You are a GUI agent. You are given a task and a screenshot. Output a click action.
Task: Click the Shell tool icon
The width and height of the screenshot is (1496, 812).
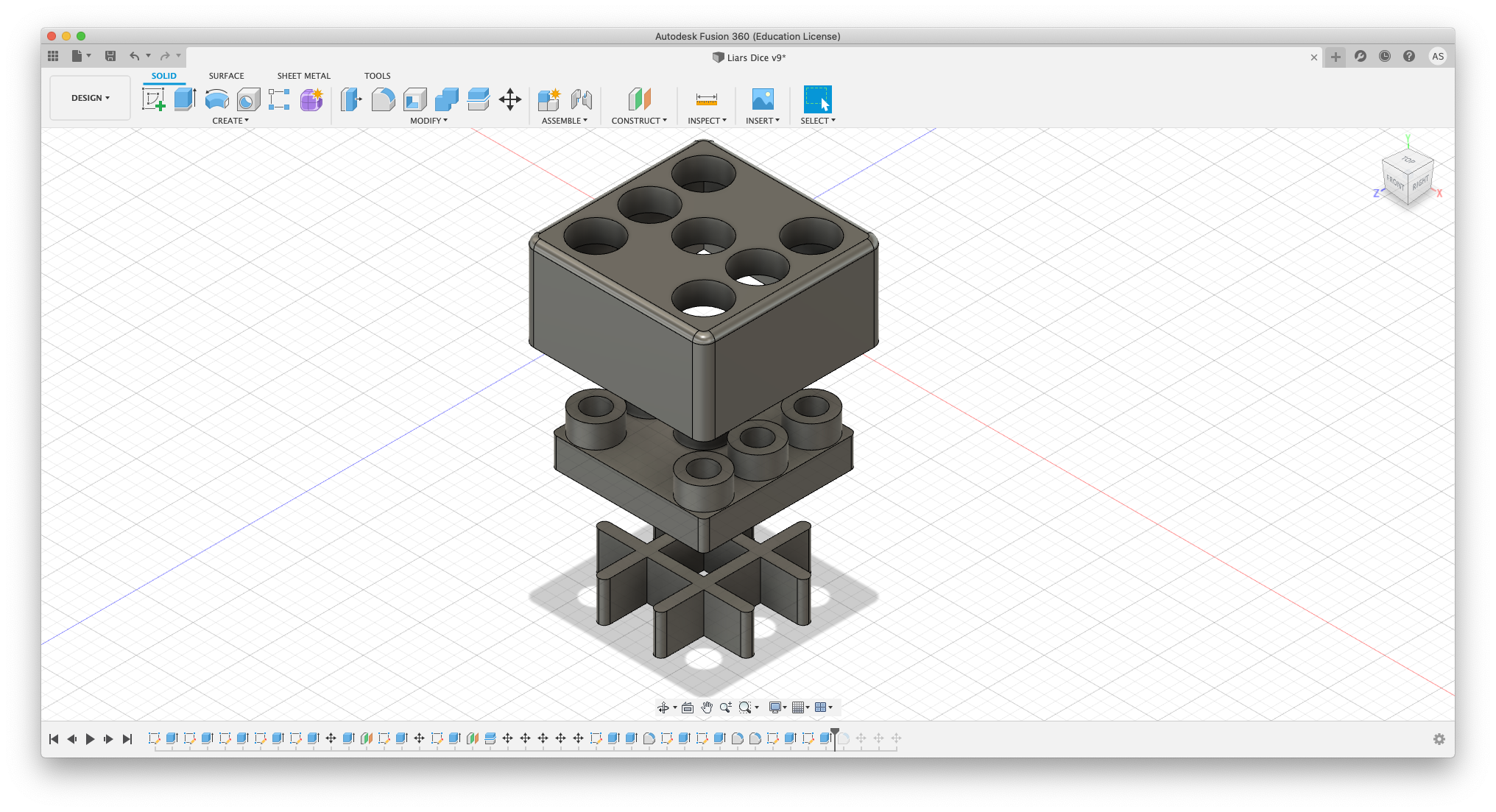[x=415, y=99]
